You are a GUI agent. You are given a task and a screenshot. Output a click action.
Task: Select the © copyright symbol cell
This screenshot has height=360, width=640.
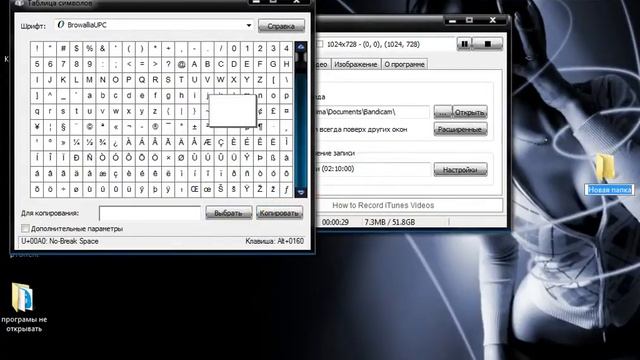click(x=89, y=127)
